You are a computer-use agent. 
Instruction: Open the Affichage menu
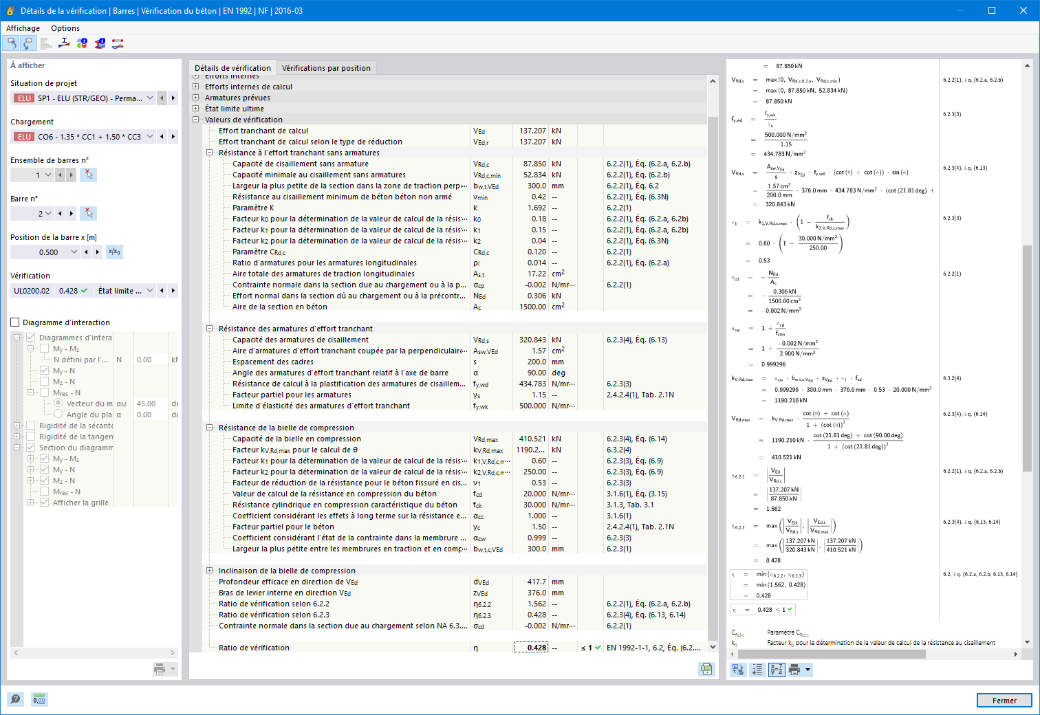(x=23, y=28)
